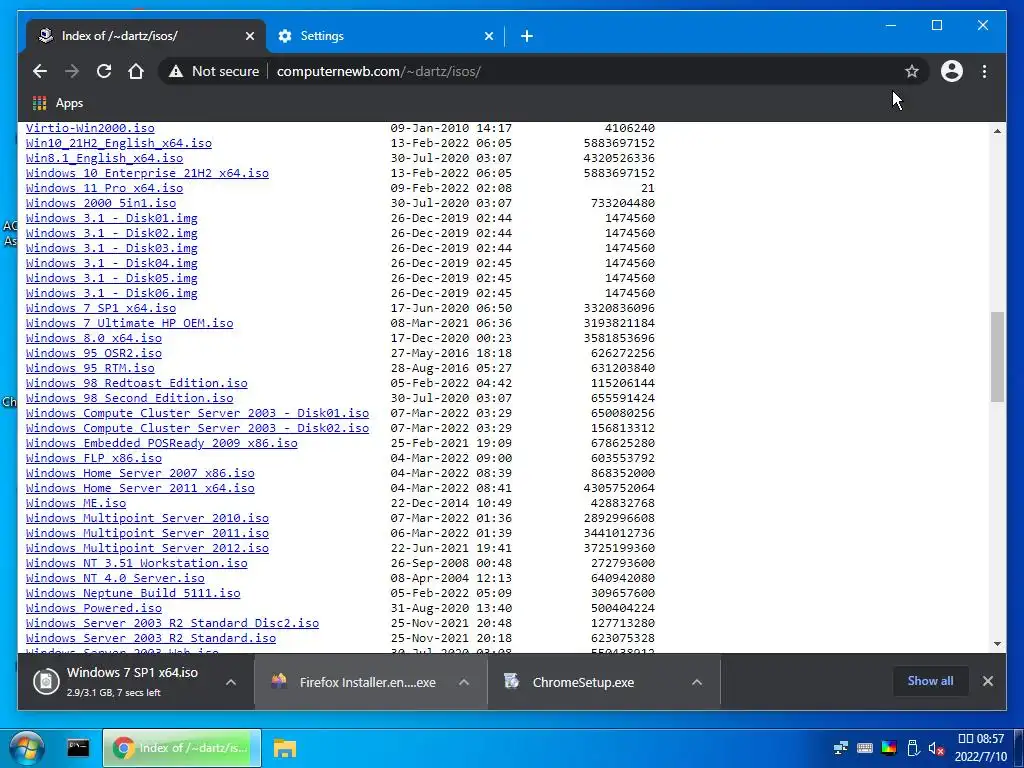Close the Index of /~dartz/isos/ tab
The height and width of the screenshot is (768, 1024).
pyautogui.click(x=249, y=36)
